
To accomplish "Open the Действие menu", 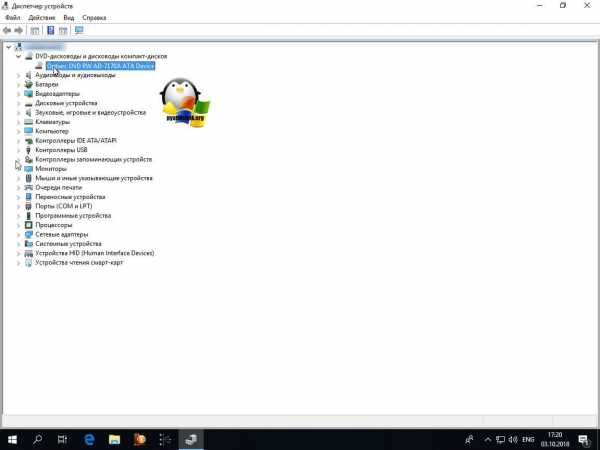I will (x=42, y=18).
